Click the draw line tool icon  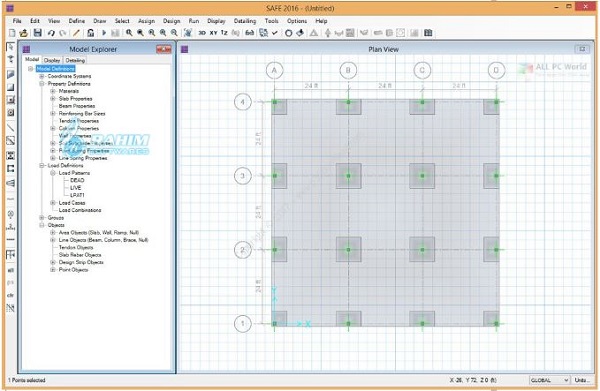pyautogui.click(x=10, y=127)
